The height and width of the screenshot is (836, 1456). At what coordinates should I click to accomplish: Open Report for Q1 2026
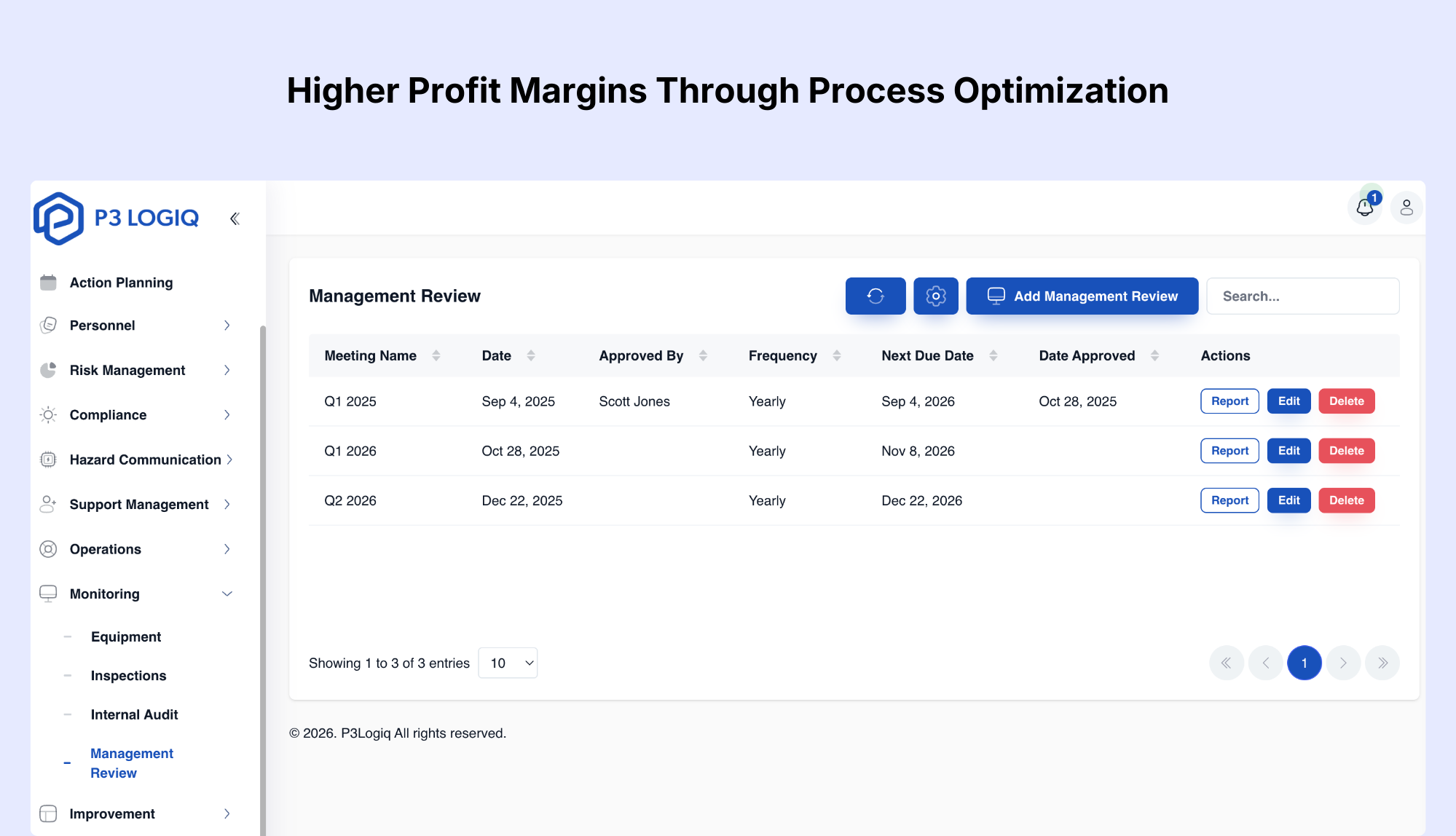coord(1229,451)
